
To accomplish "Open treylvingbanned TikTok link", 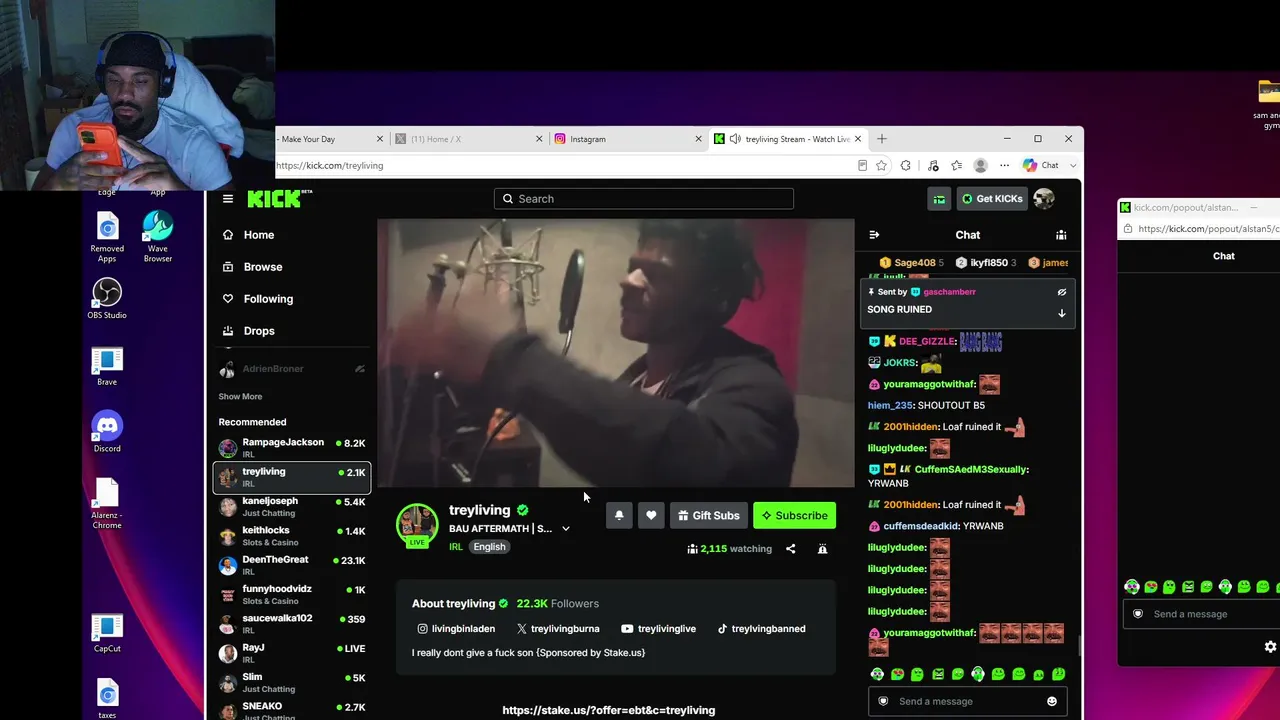I will pos(761,629).
